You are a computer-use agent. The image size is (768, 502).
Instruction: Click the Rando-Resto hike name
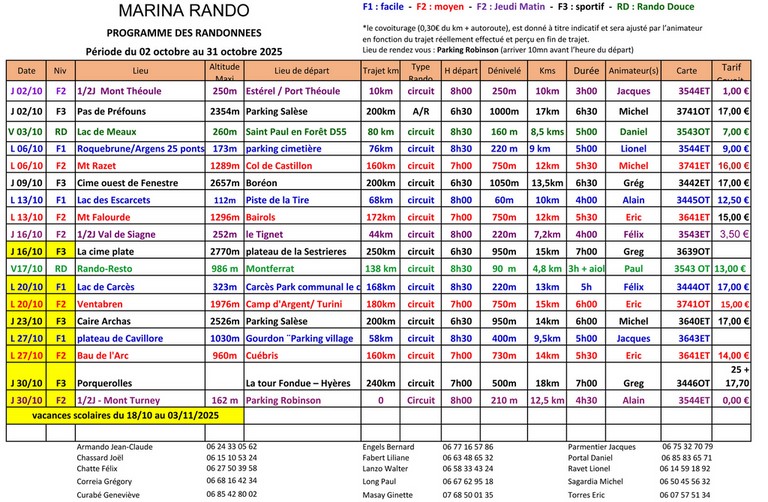coord(110,269)
